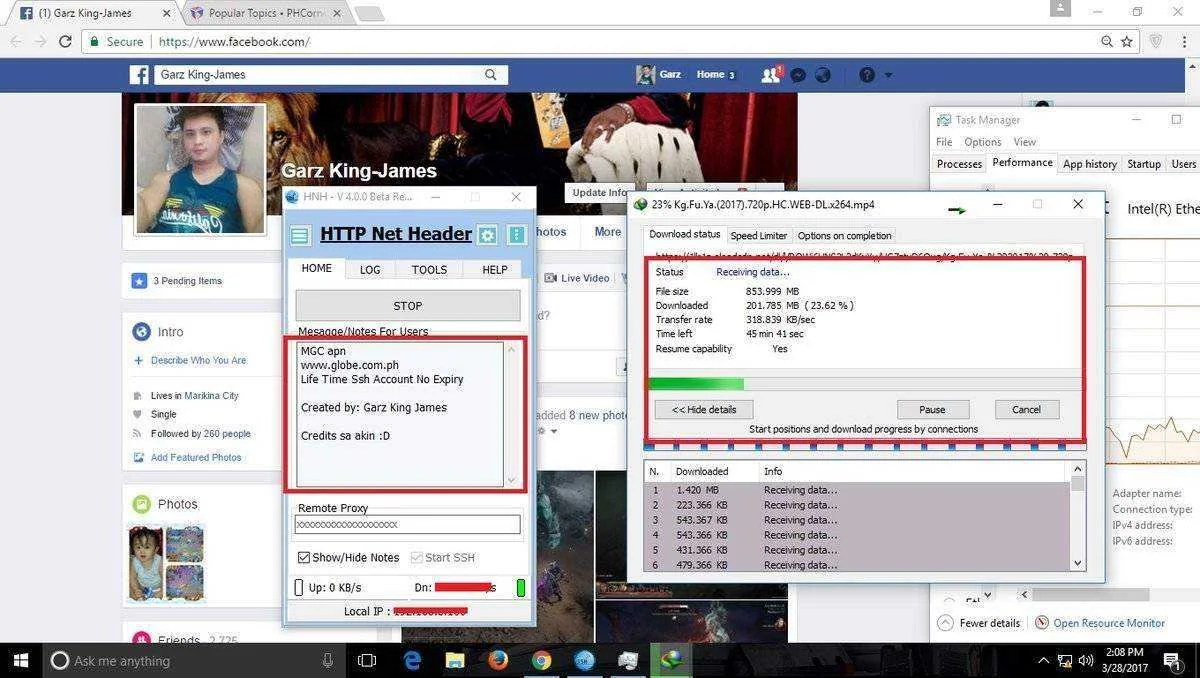Open Firefox from the taskbar

point(498,660)
